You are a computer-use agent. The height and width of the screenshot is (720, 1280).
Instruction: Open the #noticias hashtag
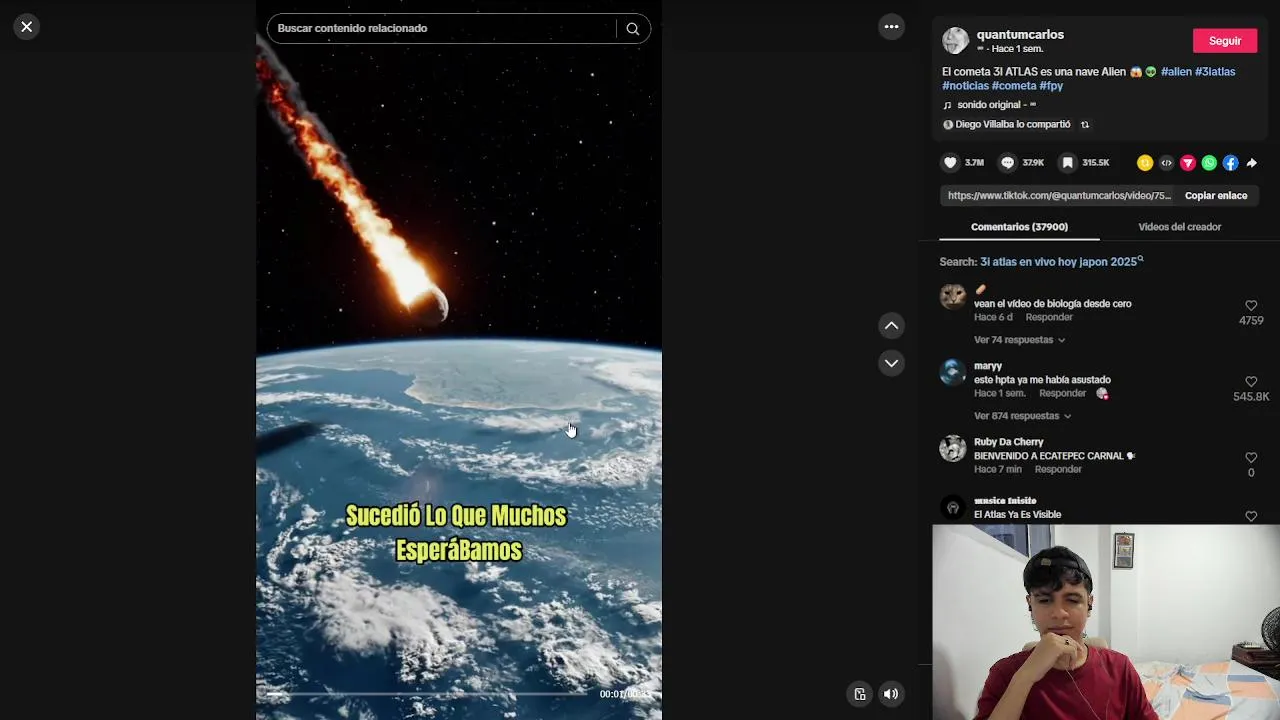pyautogui.click(x=965, y=86)
